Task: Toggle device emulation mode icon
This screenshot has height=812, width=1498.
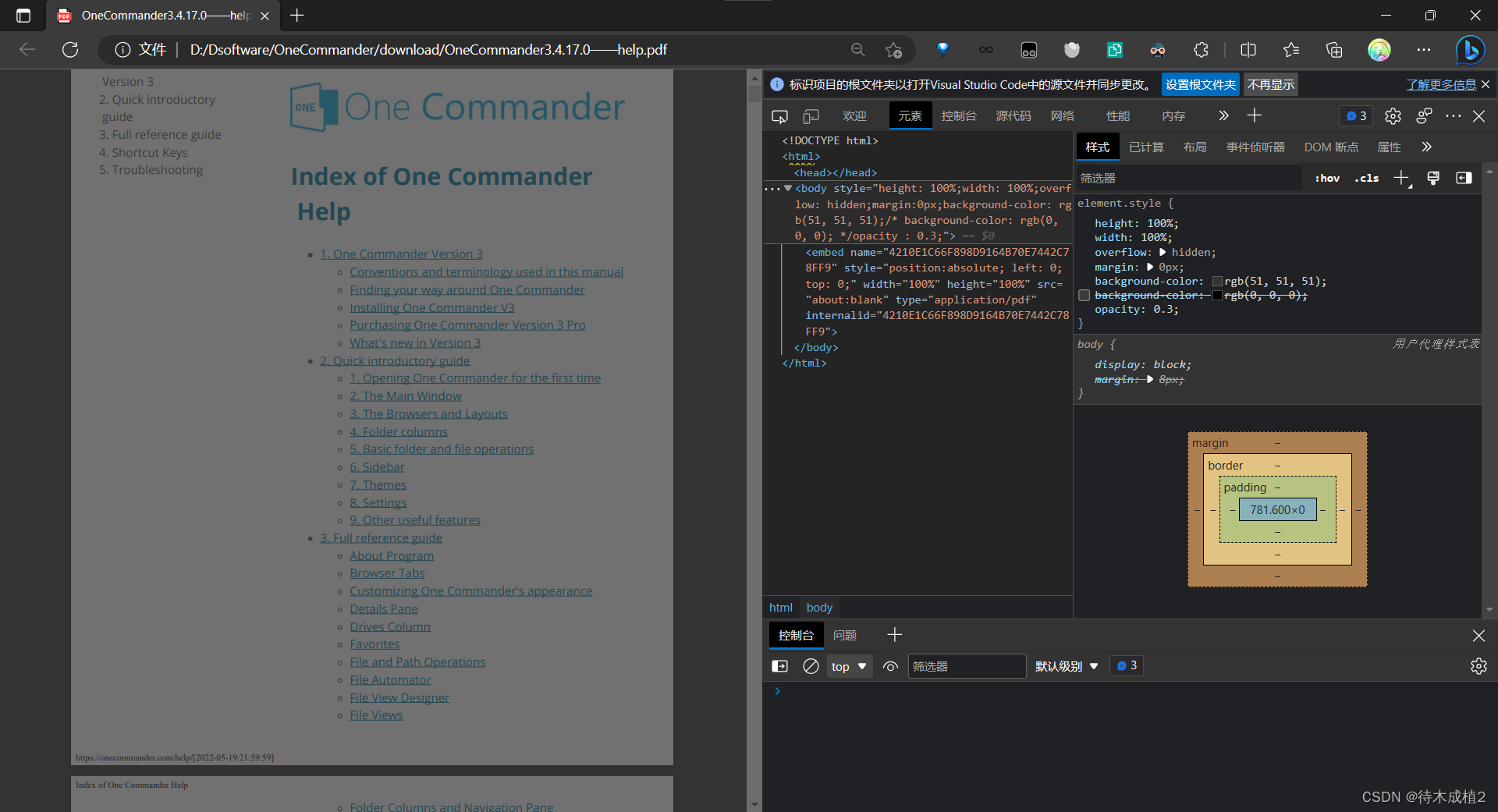Action: coord(811,116)
